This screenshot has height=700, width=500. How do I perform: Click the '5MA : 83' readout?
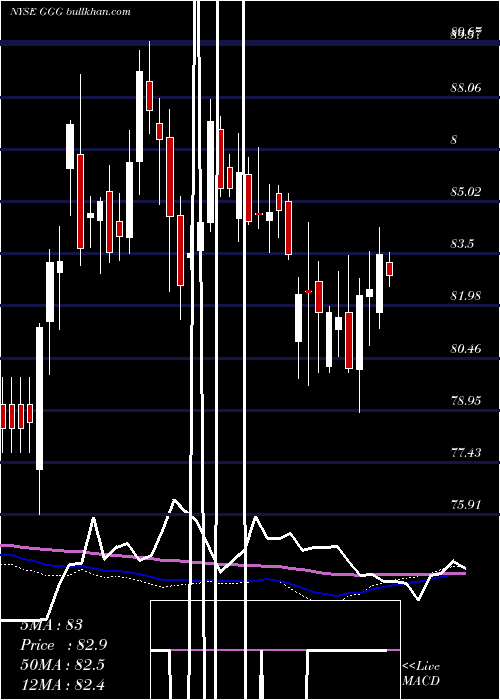coord(52,625)
